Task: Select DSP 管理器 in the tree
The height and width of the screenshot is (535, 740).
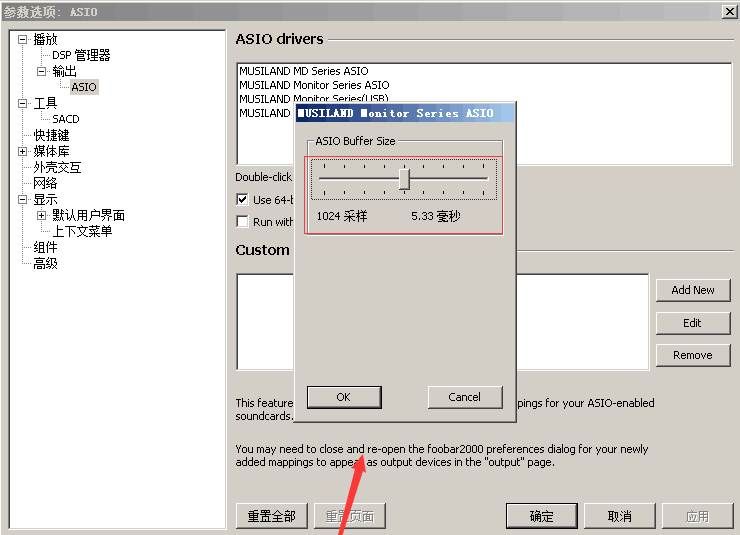Action: pos(81,55)
